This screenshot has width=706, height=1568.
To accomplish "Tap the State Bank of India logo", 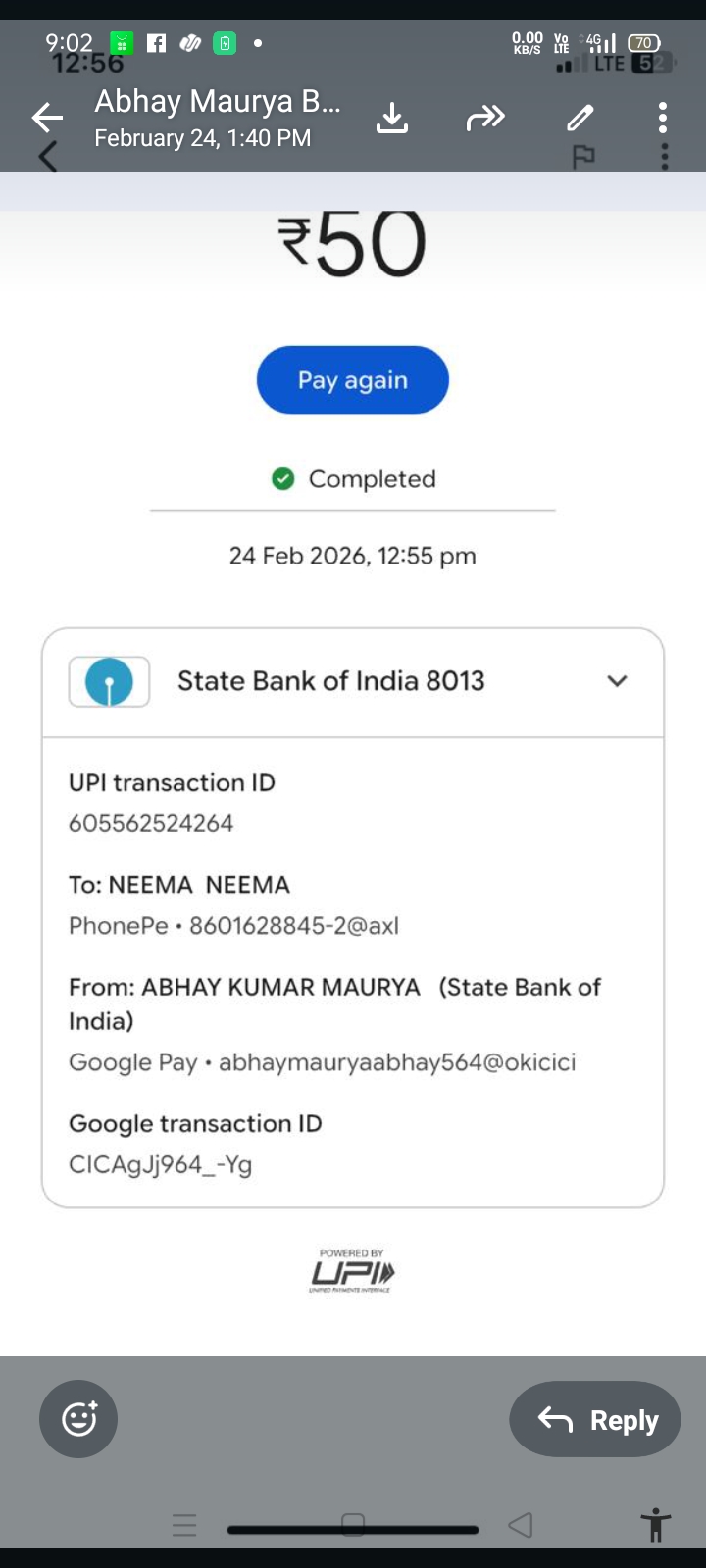I will (109, 681).
